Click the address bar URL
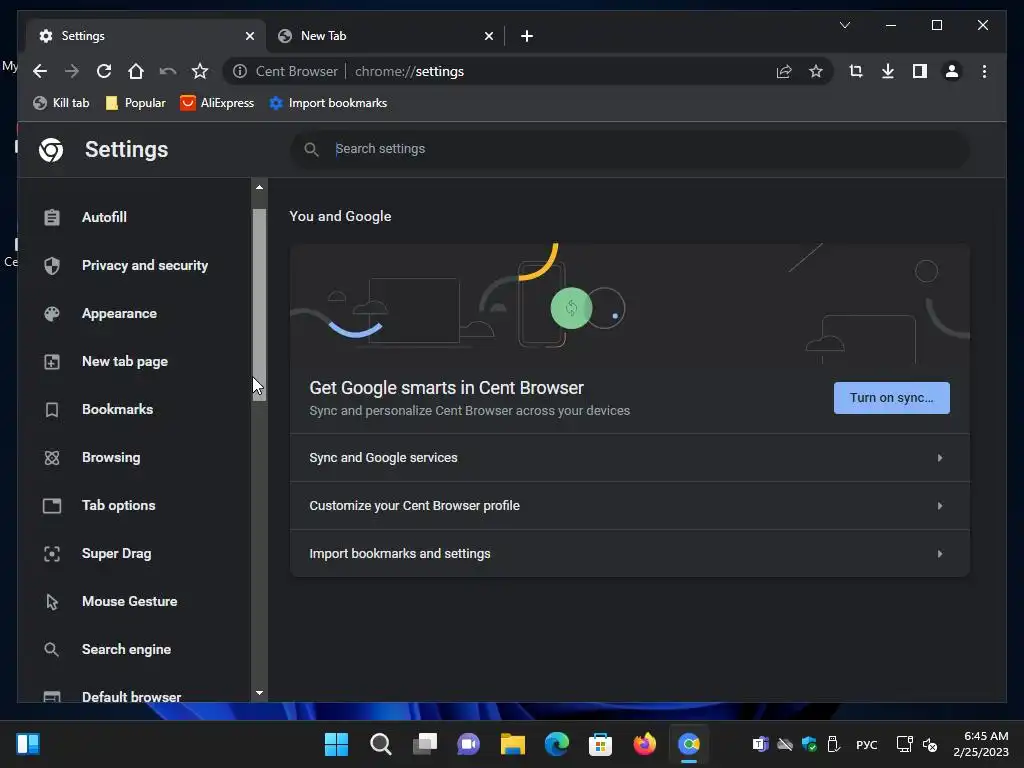The image size is (1024, 768). (x=409, y=71)
